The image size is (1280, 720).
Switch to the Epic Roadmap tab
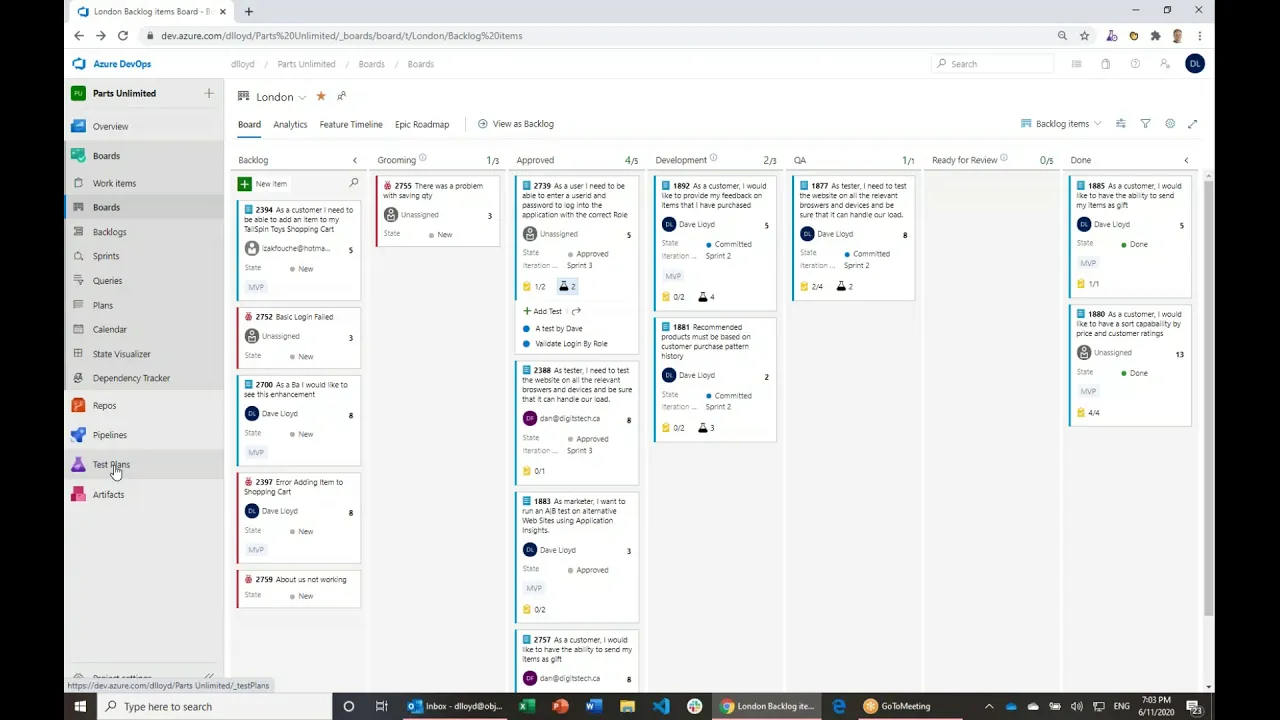tap(422, 125)
